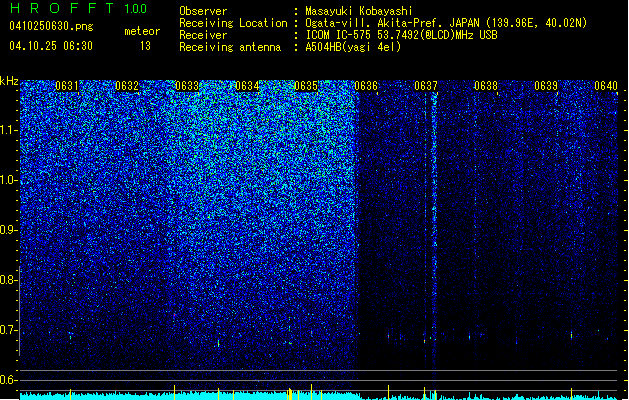629x400 pixels.
Task: Click the 0.8 kHz axis tick label
Action: pyautogui.click(x=9, y=280)
